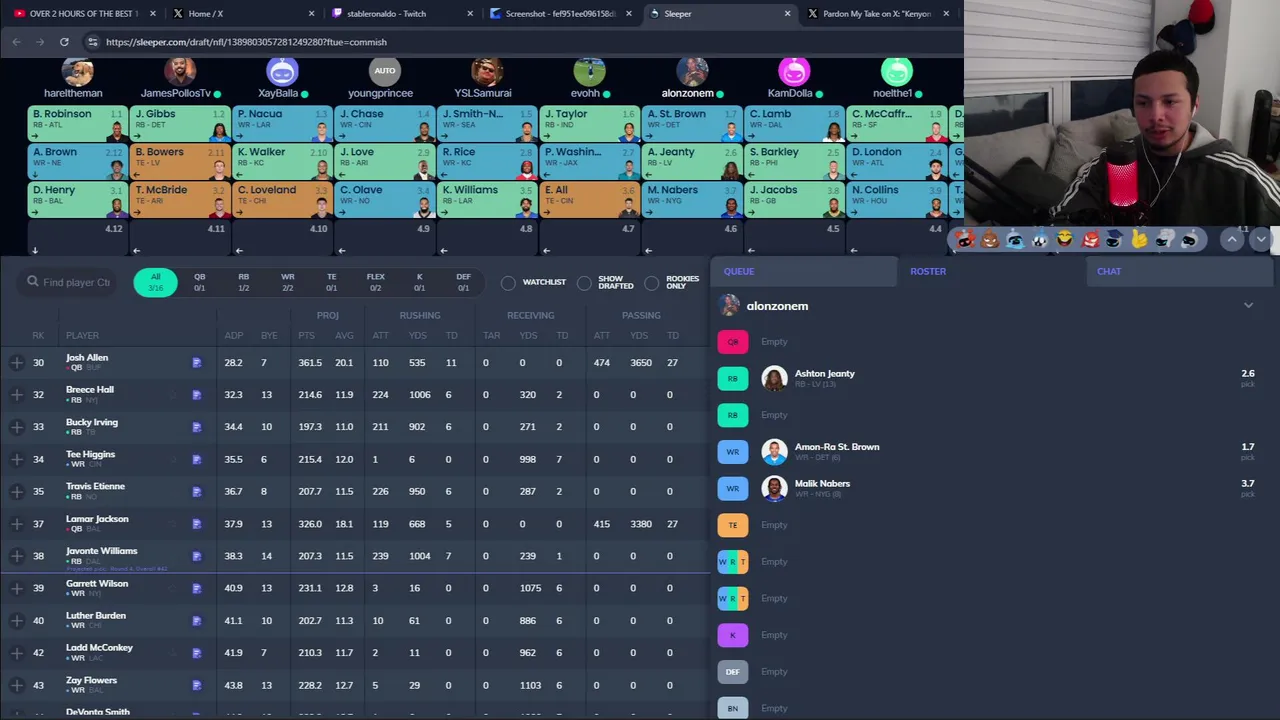Send the graduation cap mascot reaction

click(1114, 239)
